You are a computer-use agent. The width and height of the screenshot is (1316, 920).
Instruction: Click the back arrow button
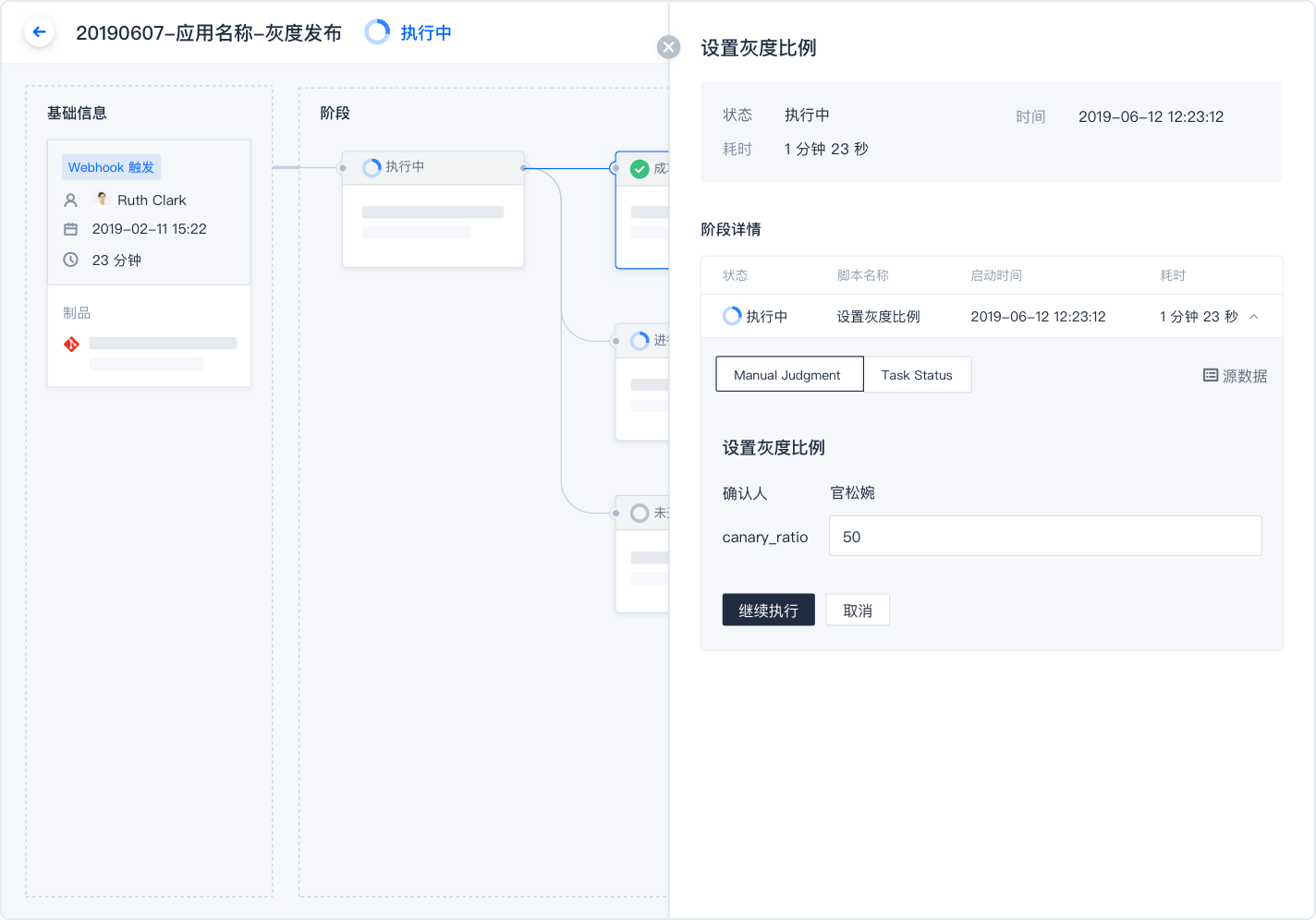(x=39, y=32)
